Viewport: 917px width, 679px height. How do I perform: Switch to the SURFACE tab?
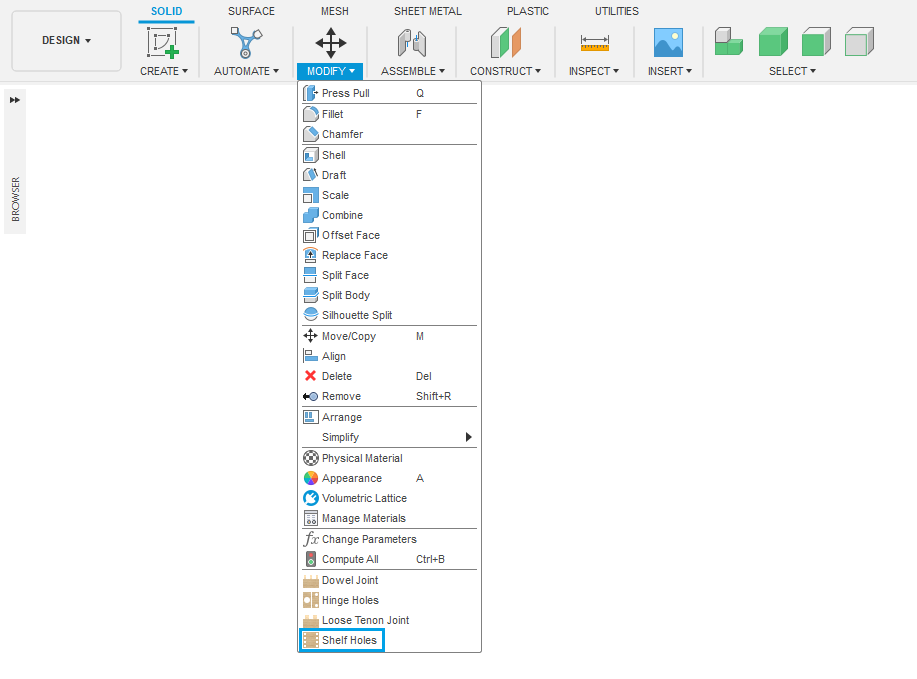(x=251, y=11)
